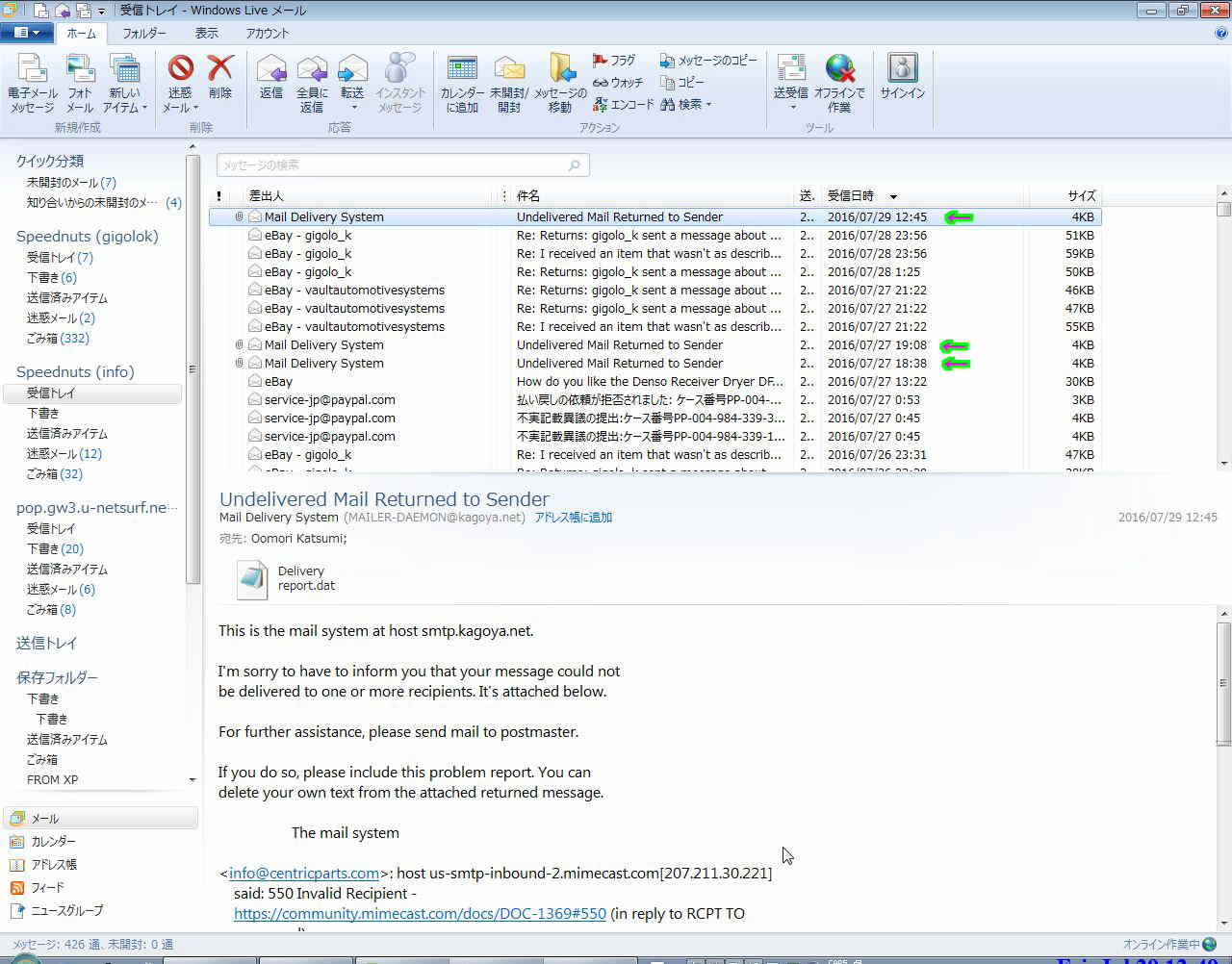Click Add to address book (アドレス帳に追加) link
The image size is (1232, 964).
click(574, 518)
